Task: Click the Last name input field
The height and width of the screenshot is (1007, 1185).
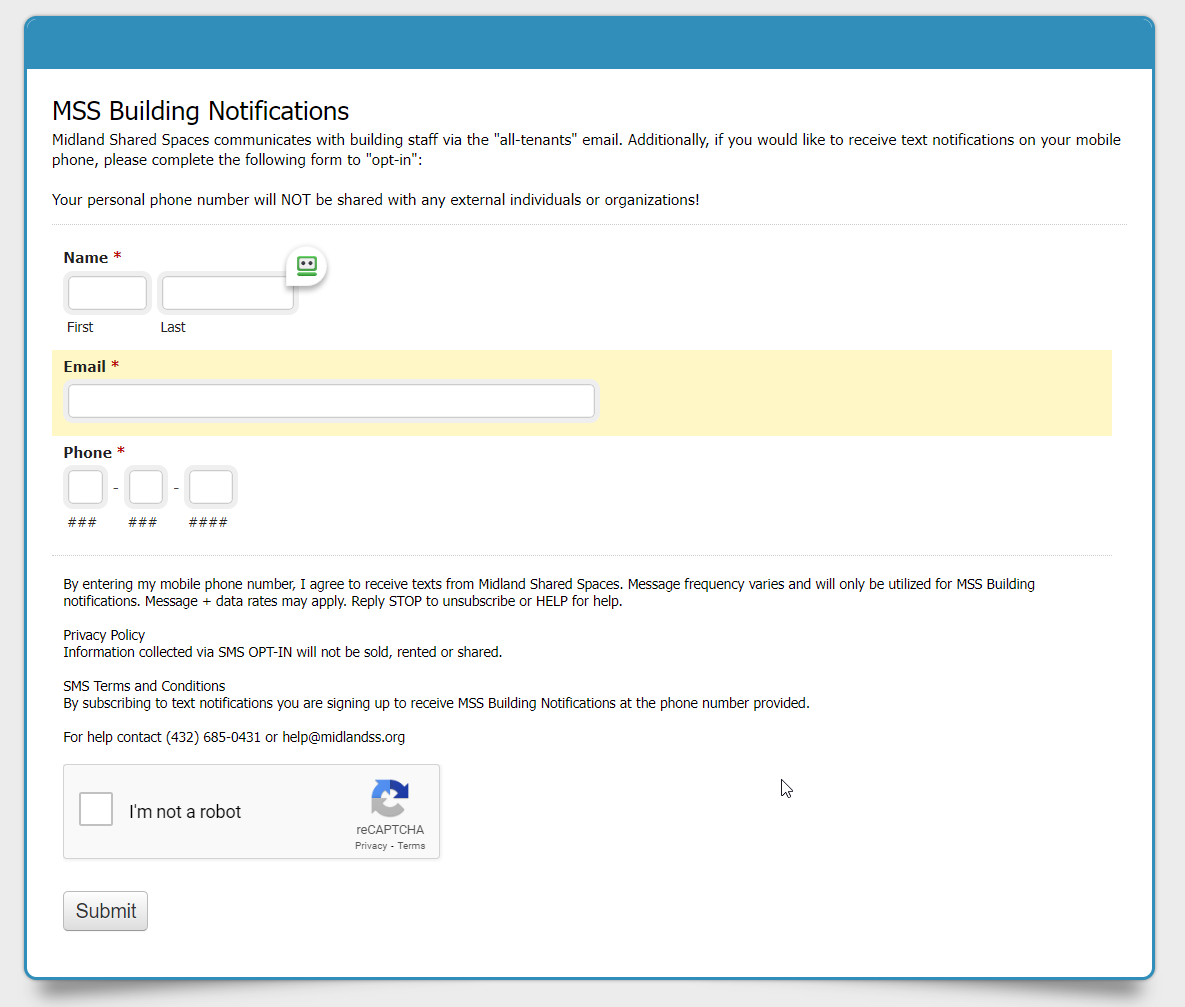Action: 227,293
